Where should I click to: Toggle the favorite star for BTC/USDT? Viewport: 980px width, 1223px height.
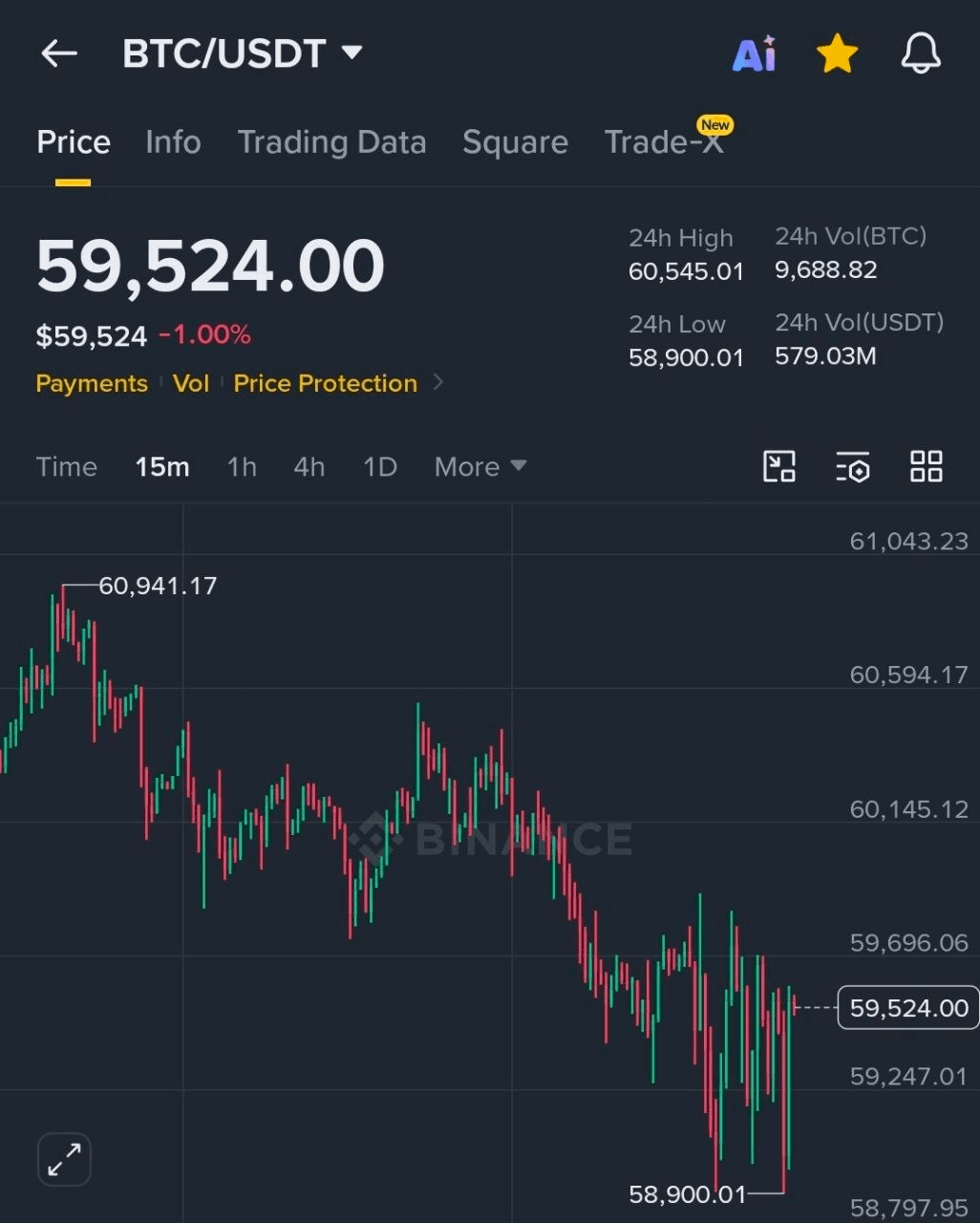[838, 54]
